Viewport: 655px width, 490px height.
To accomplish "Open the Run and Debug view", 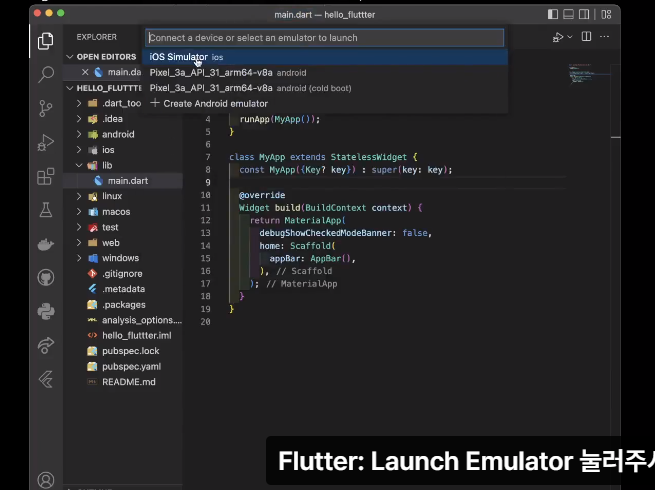I will [46, 142].
